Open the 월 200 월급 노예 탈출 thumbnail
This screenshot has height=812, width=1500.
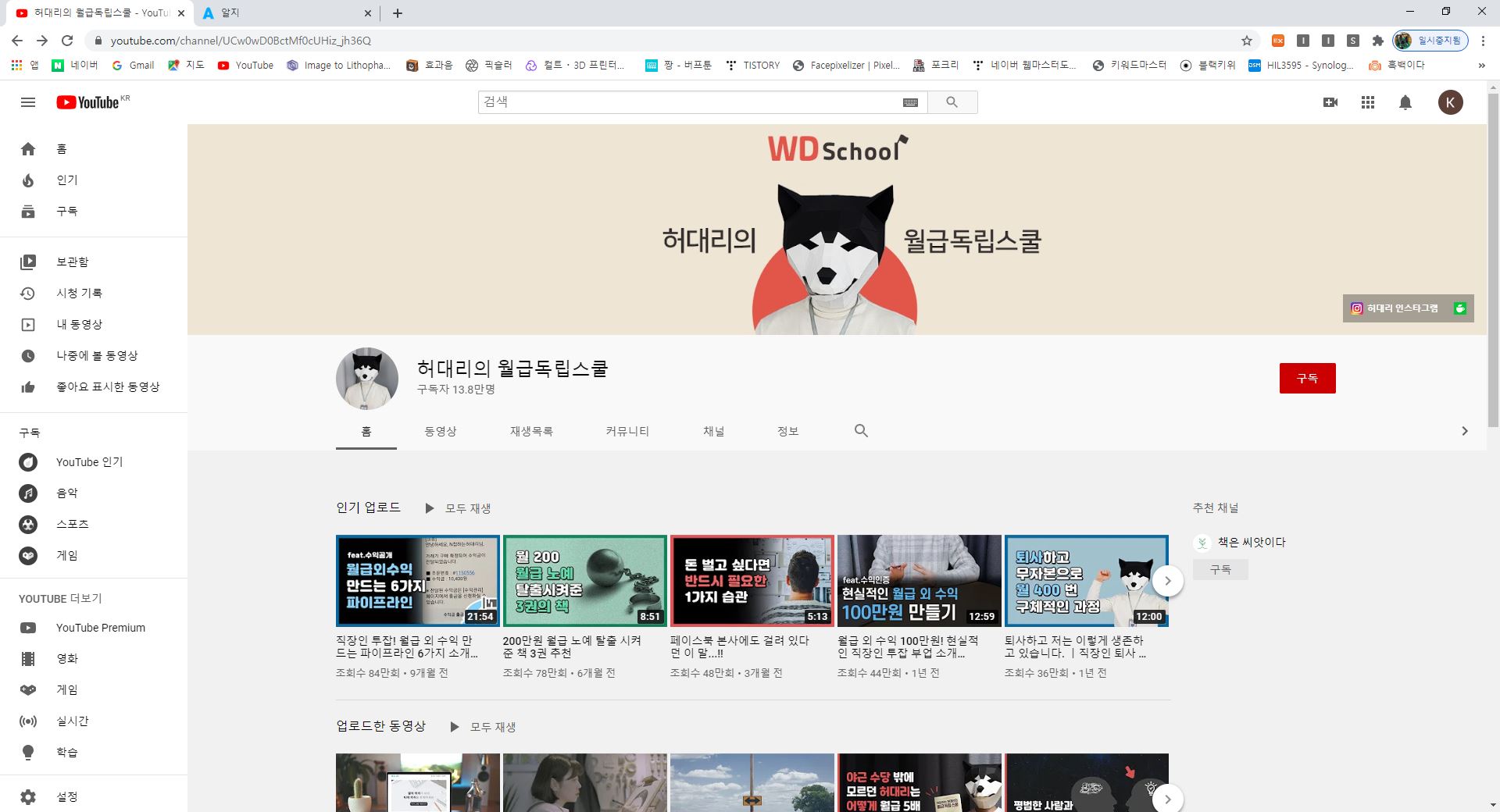coord(585,581)
